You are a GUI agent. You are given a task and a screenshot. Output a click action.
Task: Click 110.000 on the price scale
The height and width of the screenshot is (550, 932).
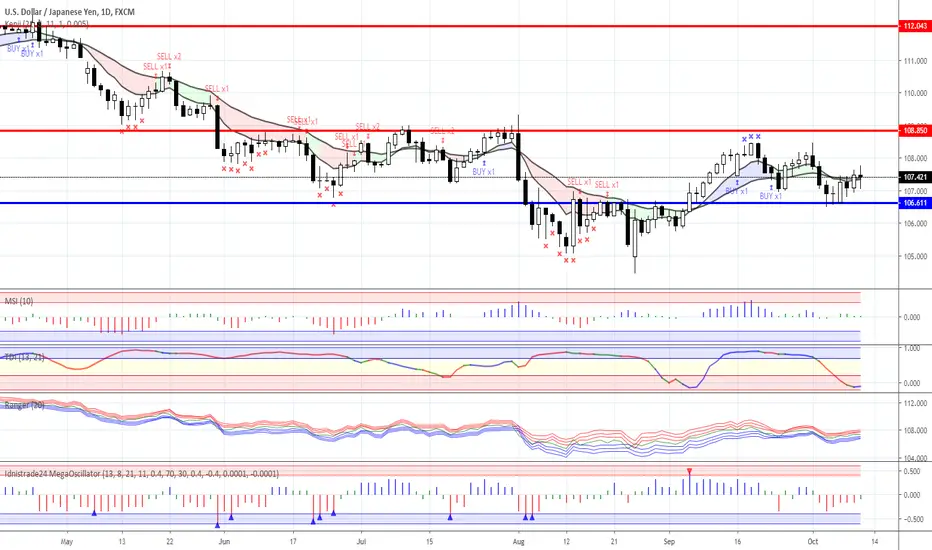tap(915, 93)
